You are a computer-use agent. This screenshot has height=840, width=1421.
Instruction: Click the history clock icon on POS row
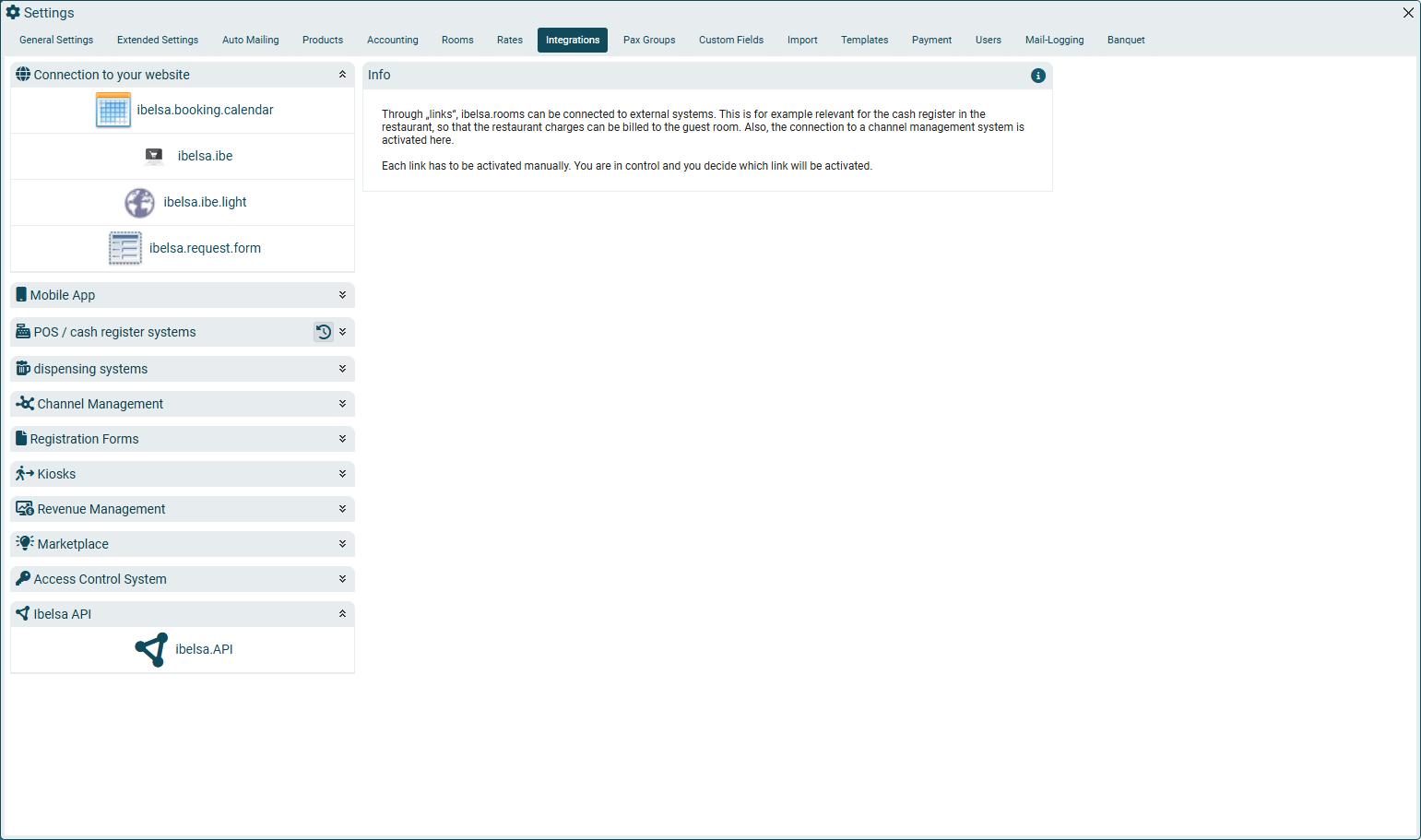(324, 332)
